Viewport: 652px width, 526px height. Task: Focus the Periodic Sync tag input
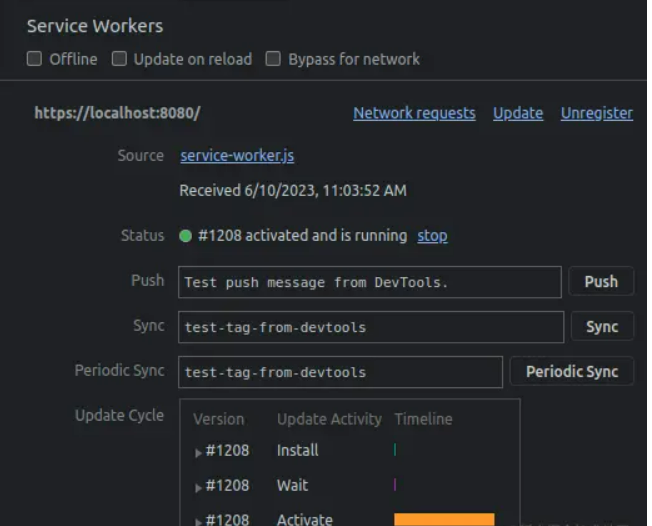click(x=340, y=372)
